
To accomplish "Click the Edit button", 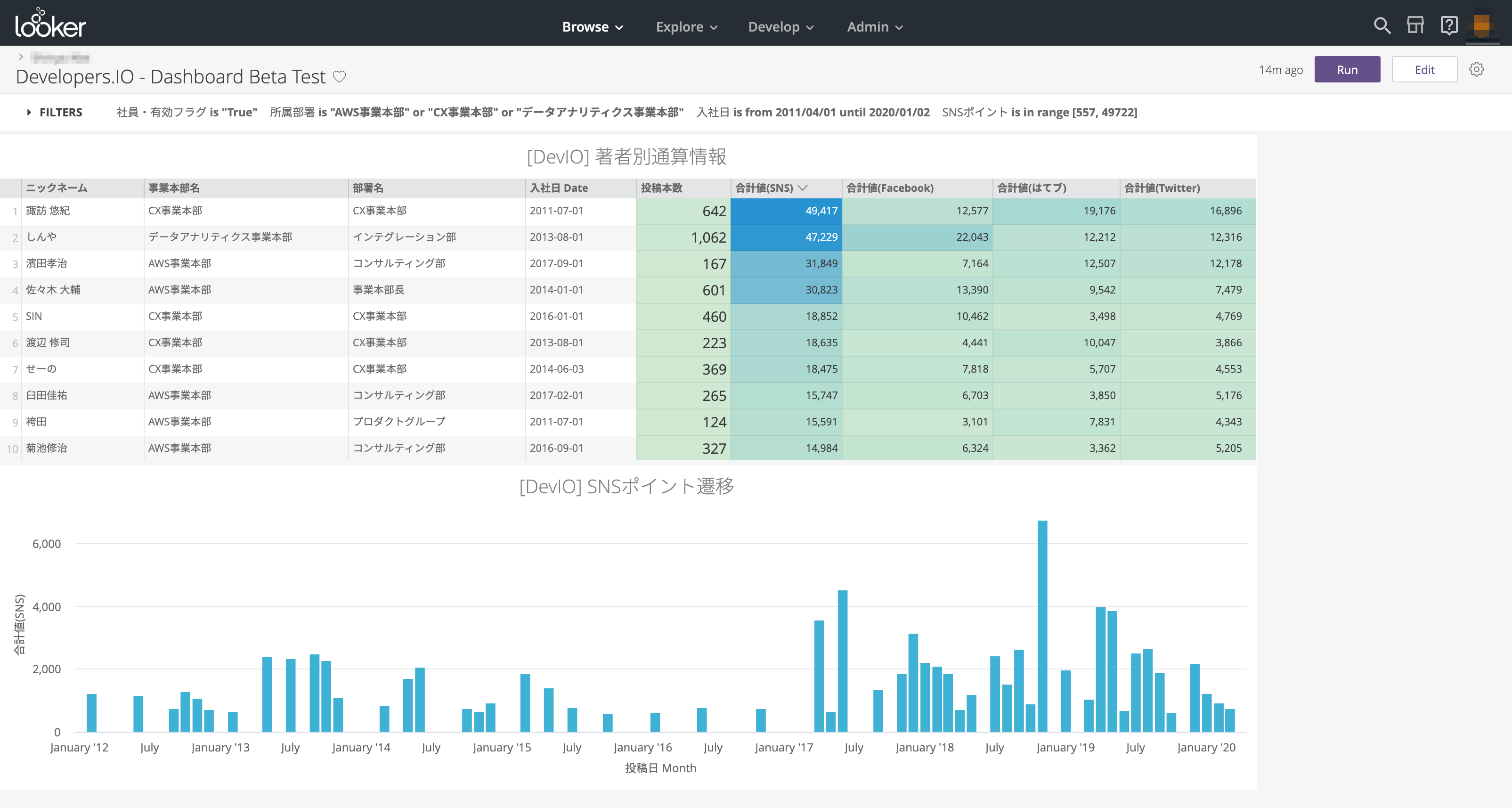I will (1424, 69).
